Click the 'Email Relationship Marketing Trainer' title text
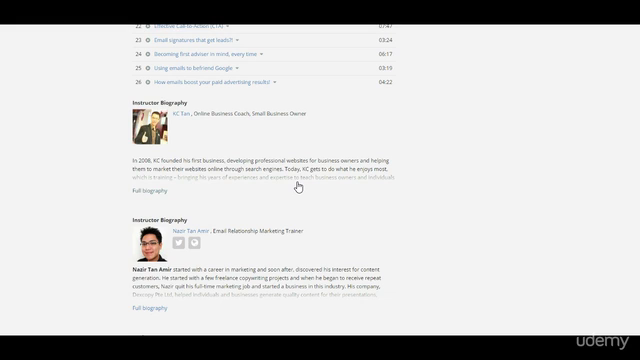The image size is (640, 360). click(258, 231)
